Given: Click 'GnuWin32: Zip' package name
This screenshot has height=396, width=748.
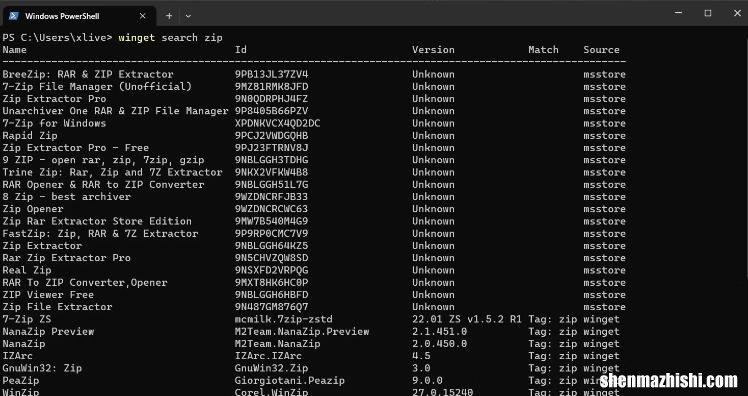Looking at the screenshot, I should coord(42,368).
